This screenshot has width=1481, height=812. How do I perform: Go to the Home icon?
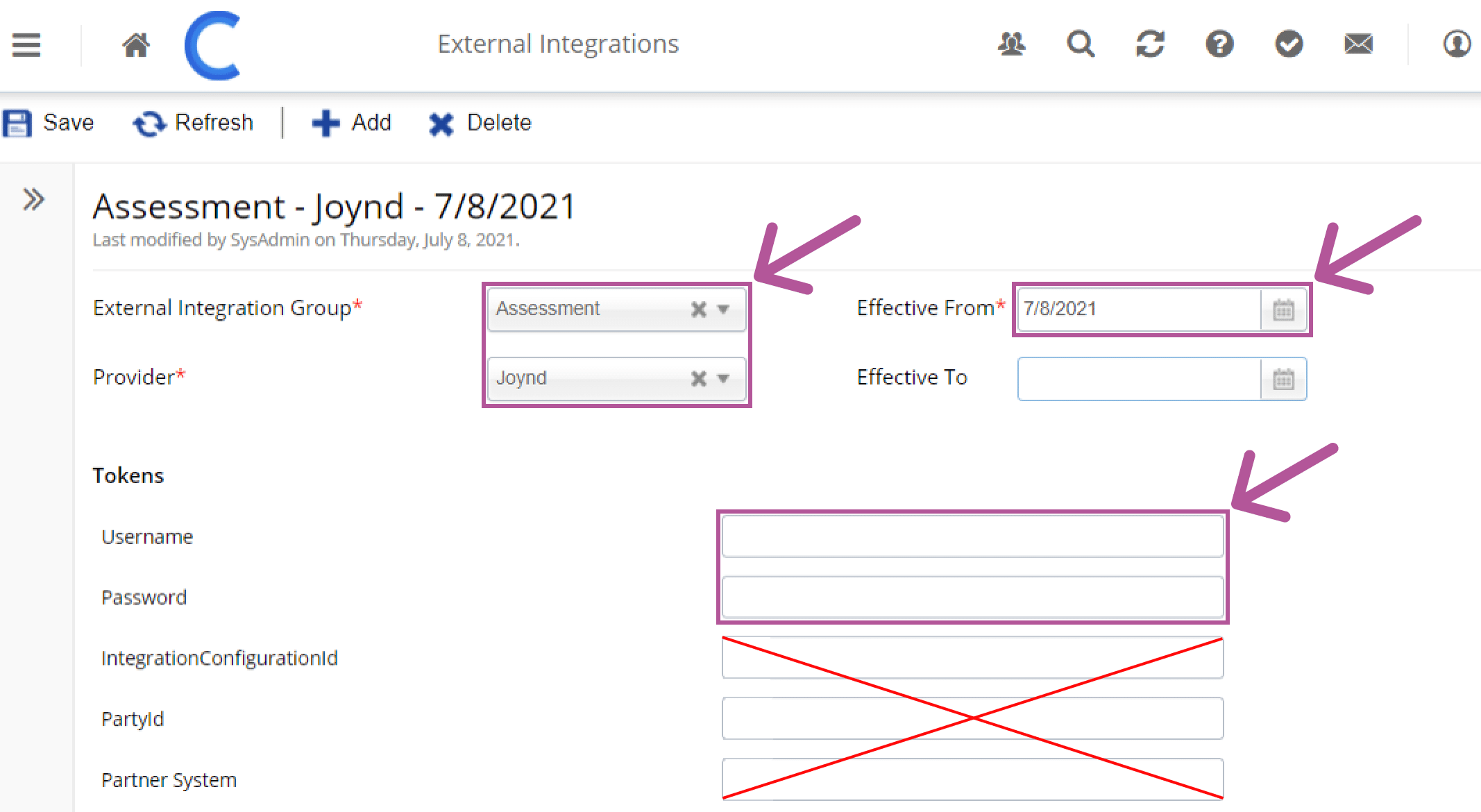point(136,45)
